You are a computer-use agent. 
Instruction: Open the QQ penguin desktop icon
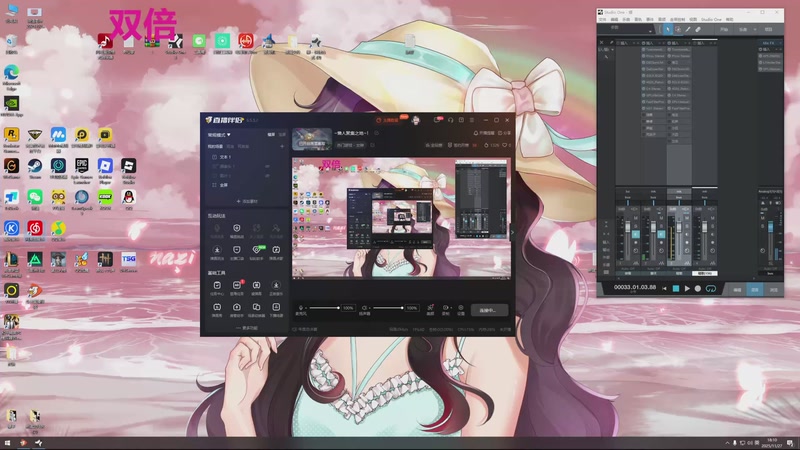(x=128, y=199)
